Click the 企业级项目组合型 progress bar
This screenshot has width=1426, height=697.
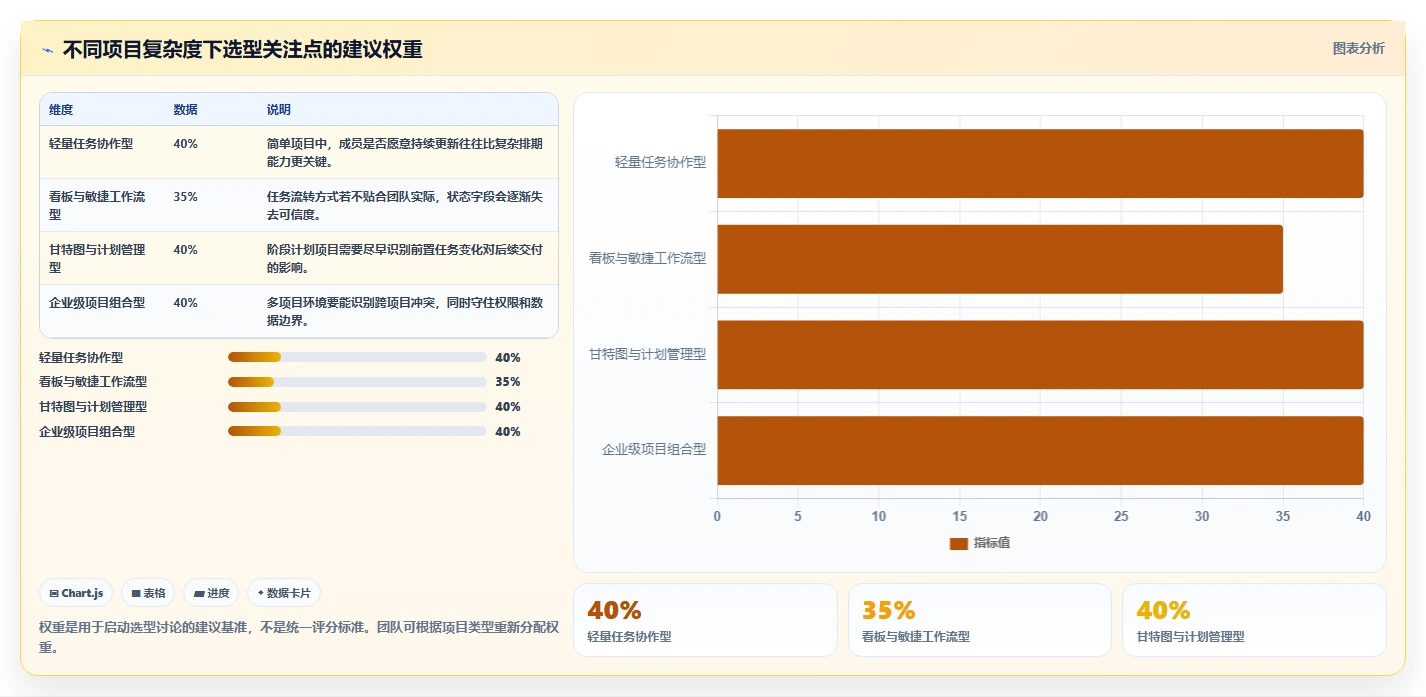tap(357, 432)
